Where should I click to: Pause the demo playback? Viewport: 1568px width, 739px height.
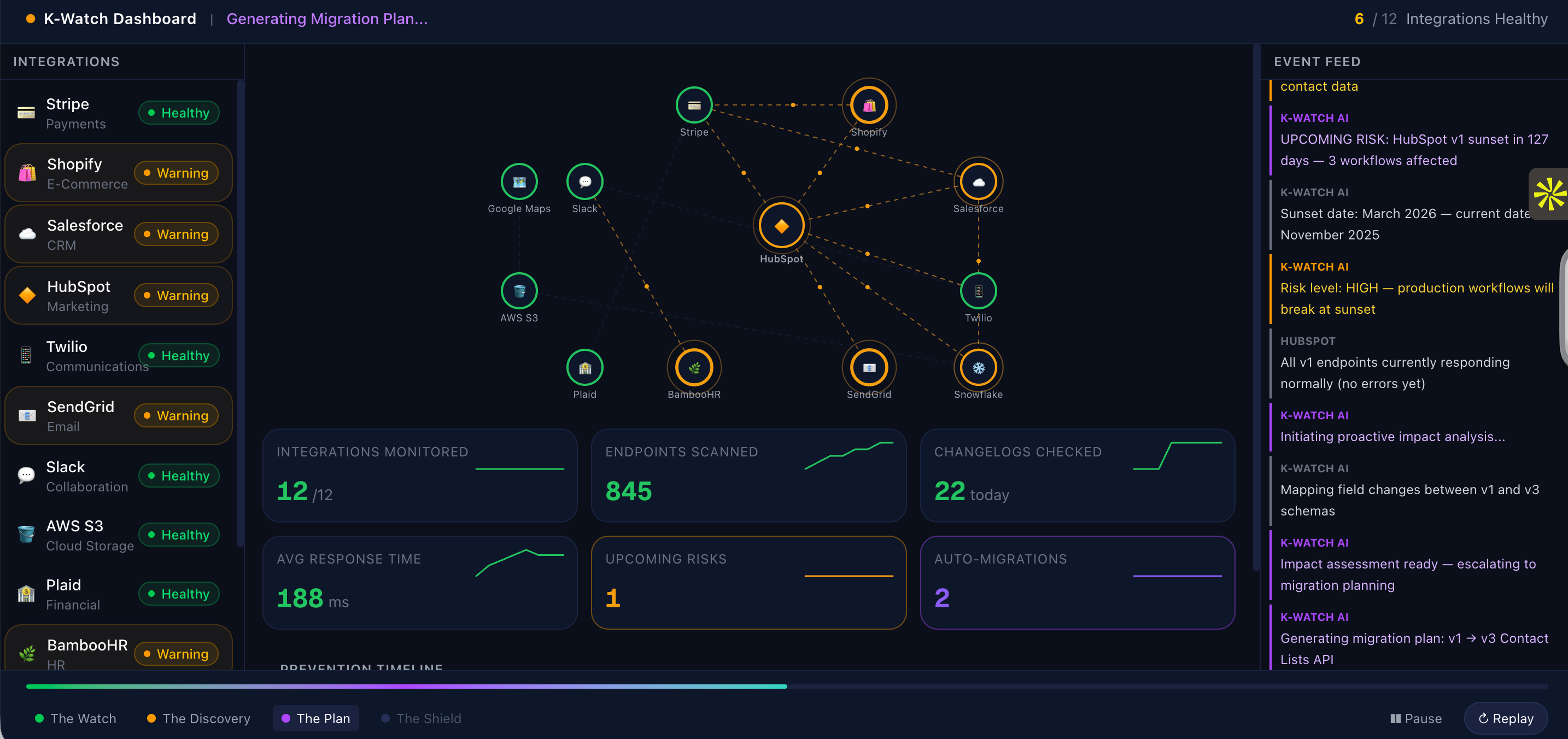point(1416,718)
